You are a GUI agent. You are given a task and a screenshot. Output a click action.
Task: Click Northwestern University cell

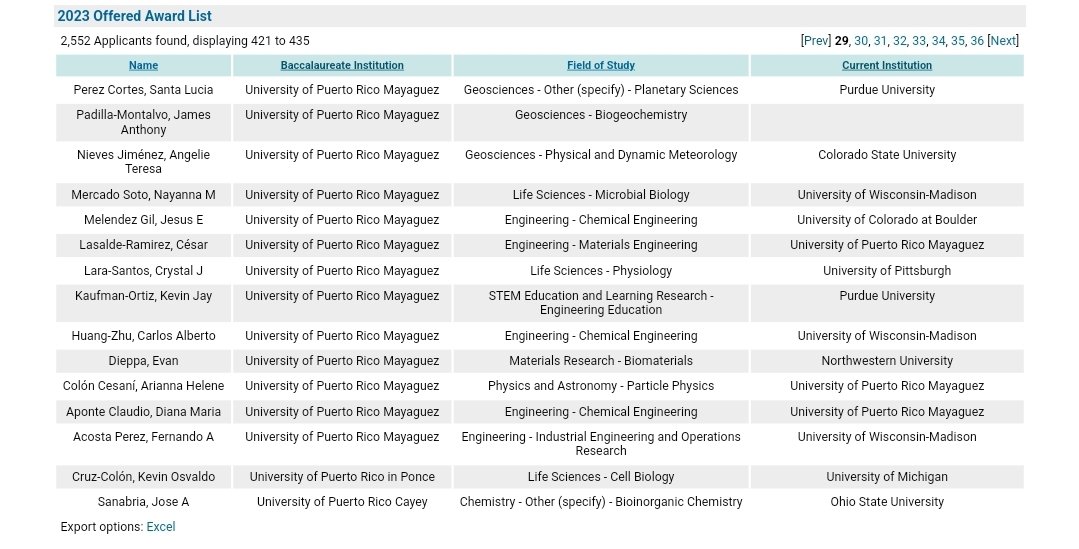click(x=887, y=361)
